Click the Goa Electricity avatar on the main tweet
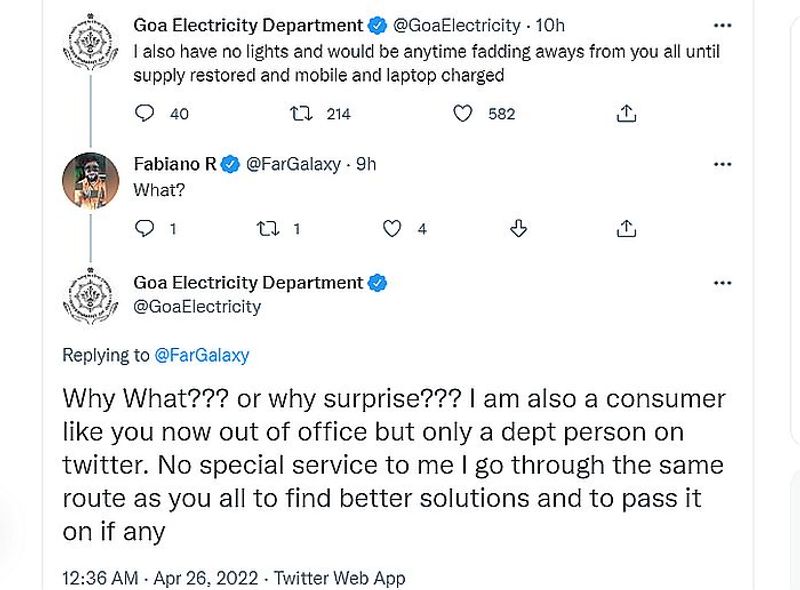800x590 pixels. pyautogui.click(x=92, y=297)
